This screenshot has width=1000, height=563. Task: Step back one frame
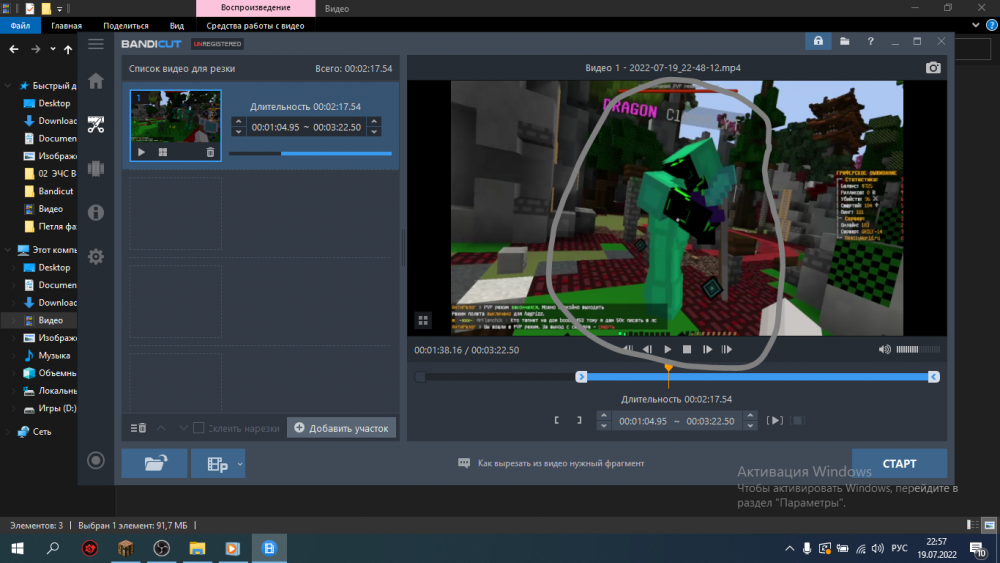pos(647,349)
